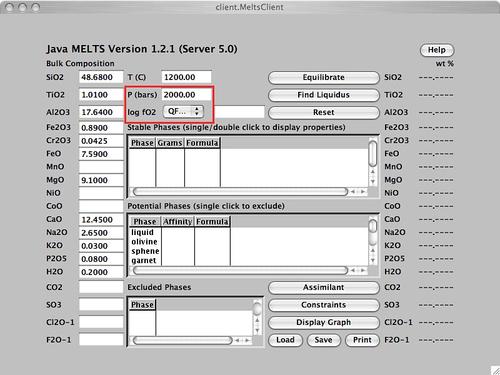Image resolution: width=500 pixels, height=375 pixels.
Task: Click Potential Phases horizontal scrollbar thumb
Action: point(240,270)
